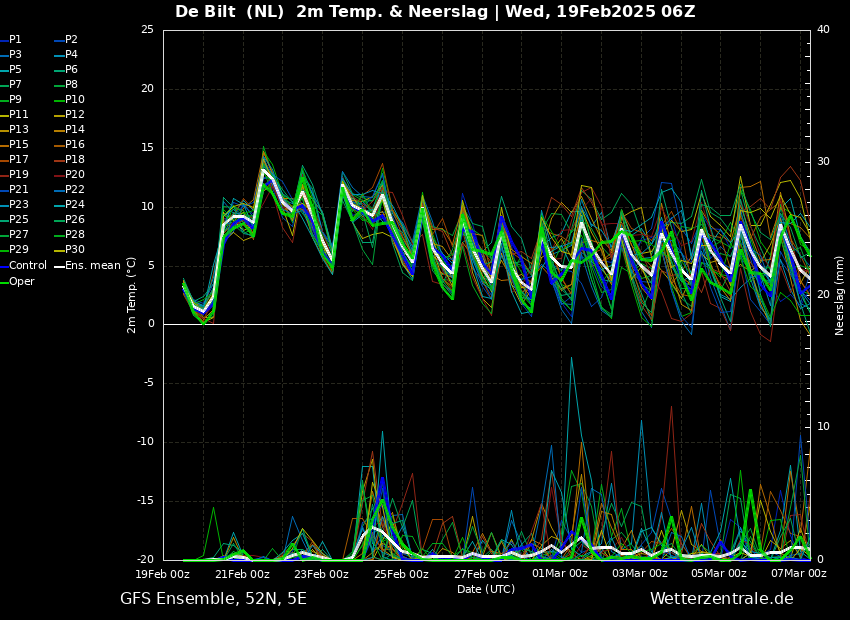Image resolution: width=850 pixels, height=620 pixels.
Task: Select the Control legend label
Action: point(28,266)
